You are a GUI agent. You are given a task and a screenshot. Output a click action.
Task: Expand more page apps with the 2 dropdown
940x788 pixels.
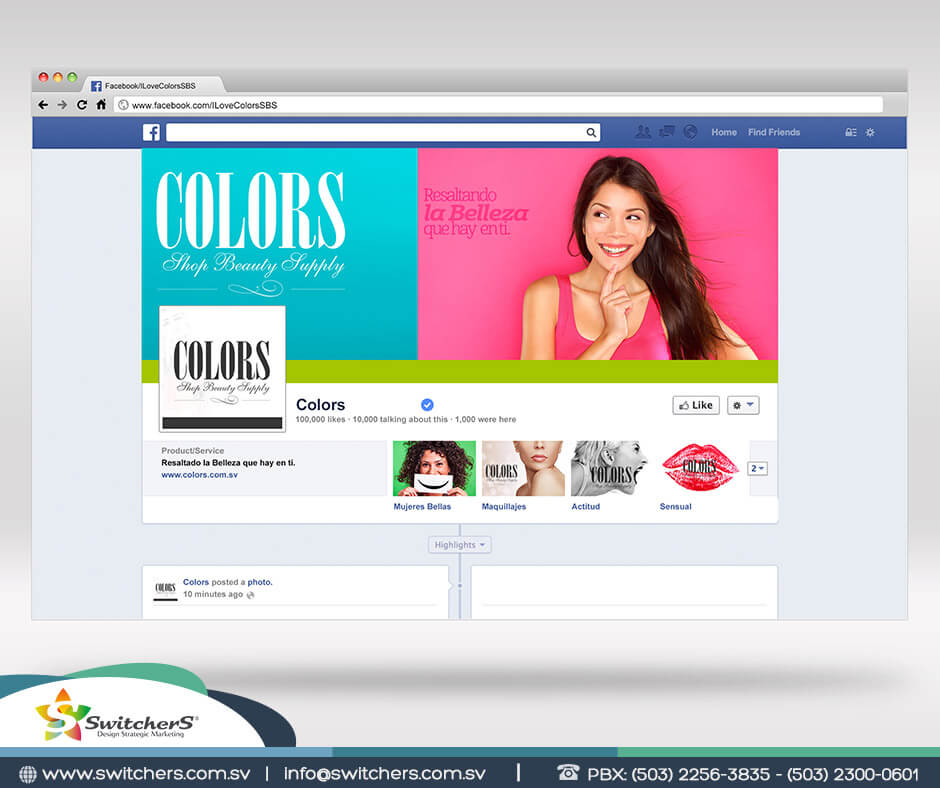758,468
